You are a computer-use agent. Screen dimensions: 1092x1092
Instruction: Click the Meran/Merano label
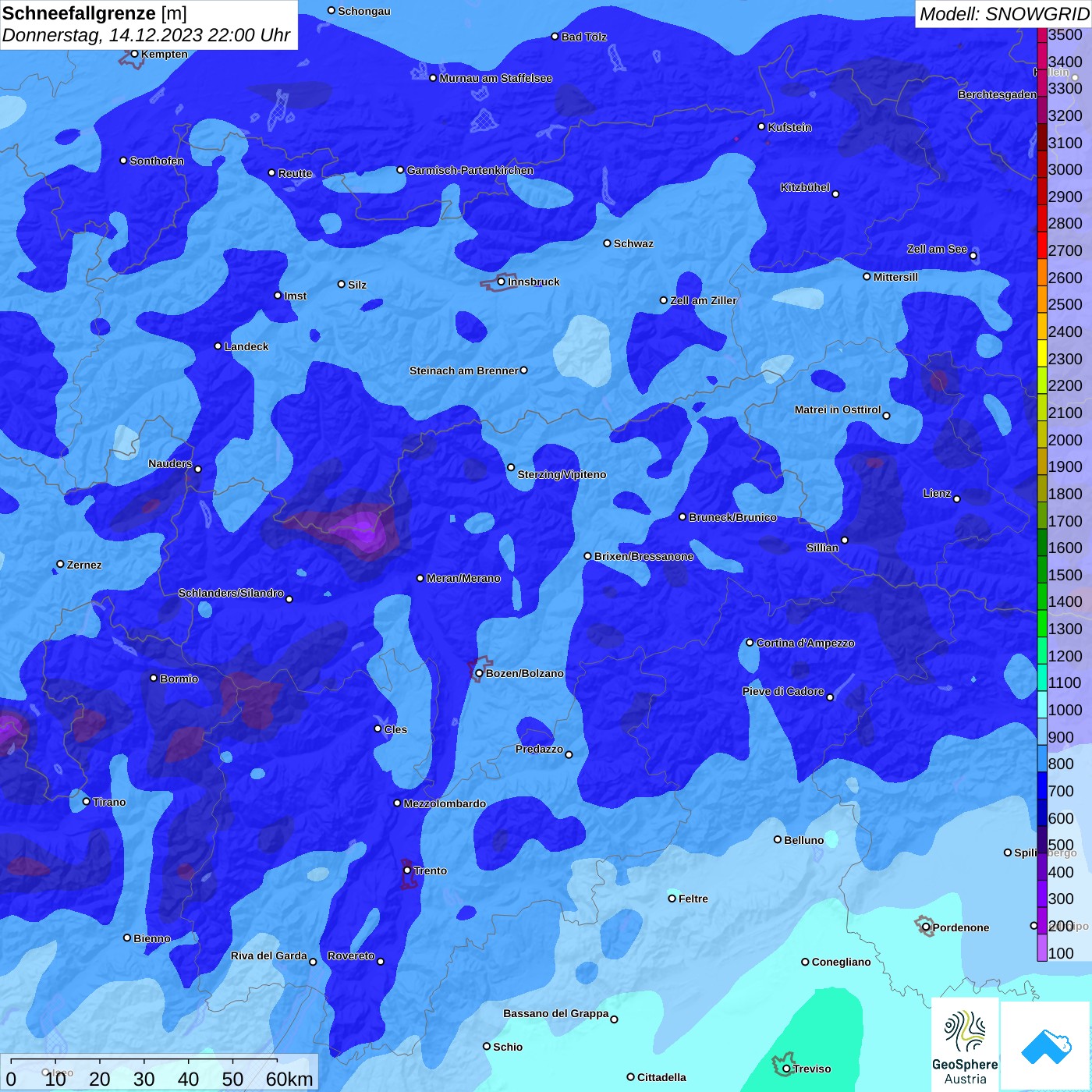pos(463,578)
